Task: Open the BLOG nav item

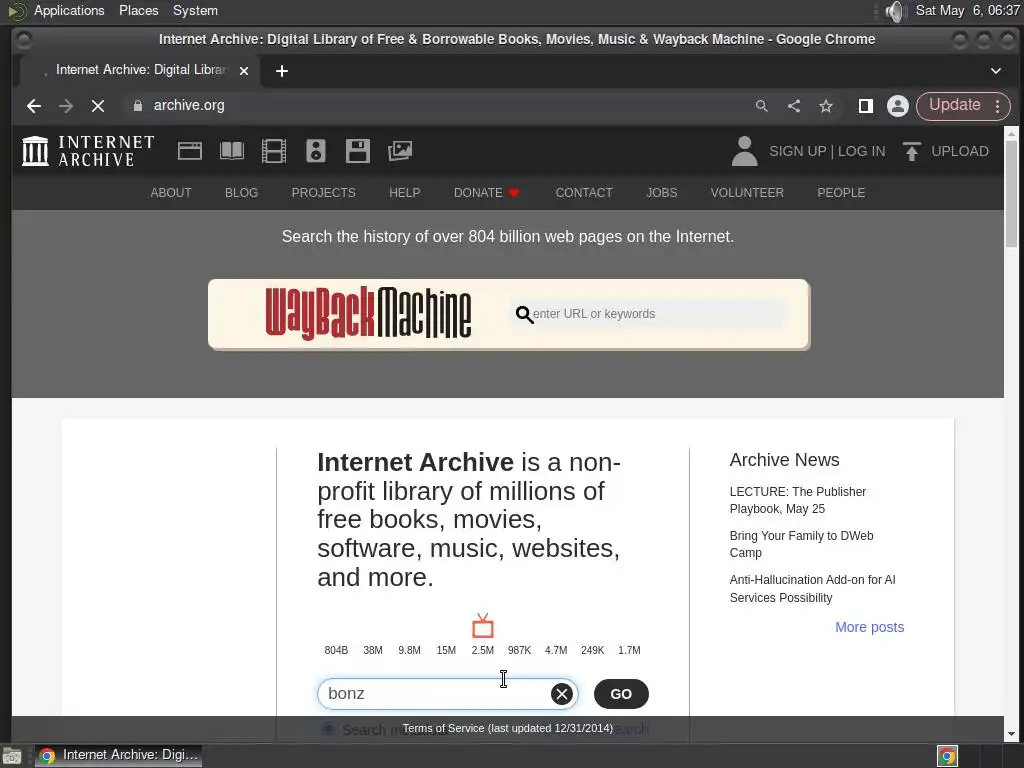Action: [x=242, y=193]
